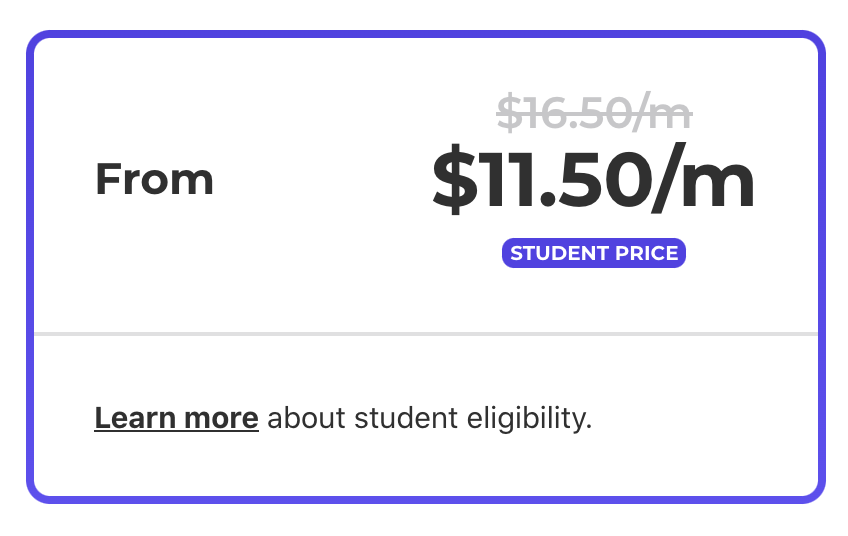Click the crossed-out $16.50/m price

point(594,112)
